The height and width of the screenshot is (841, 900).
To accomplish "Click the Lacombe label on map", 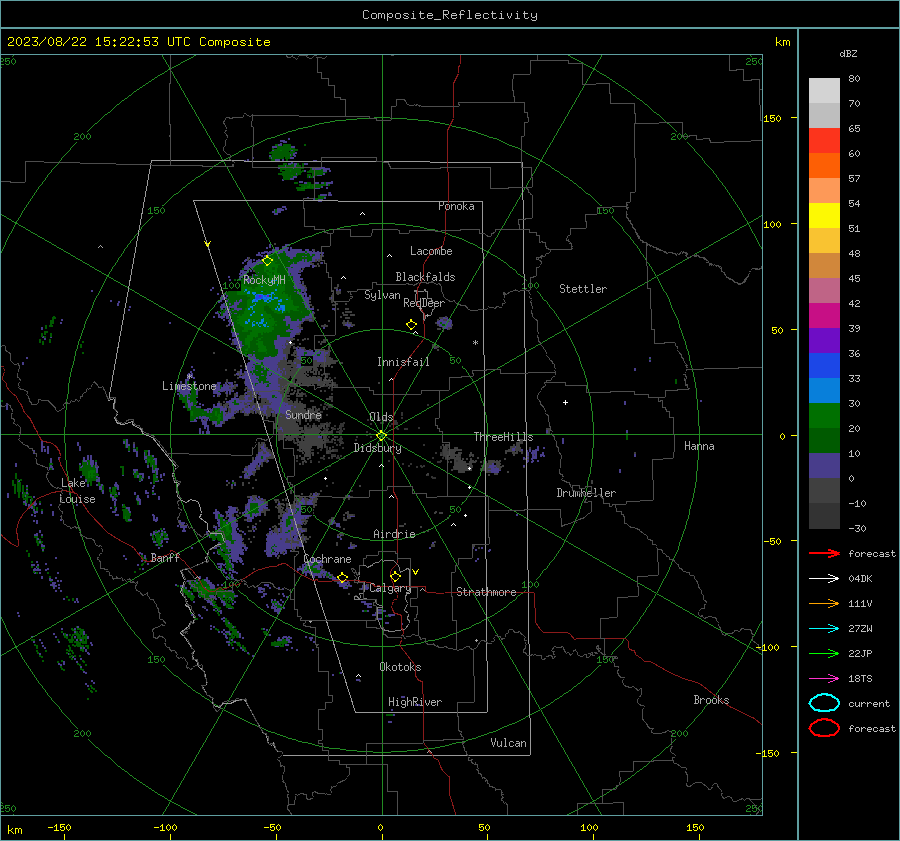I will pos(431,251).
